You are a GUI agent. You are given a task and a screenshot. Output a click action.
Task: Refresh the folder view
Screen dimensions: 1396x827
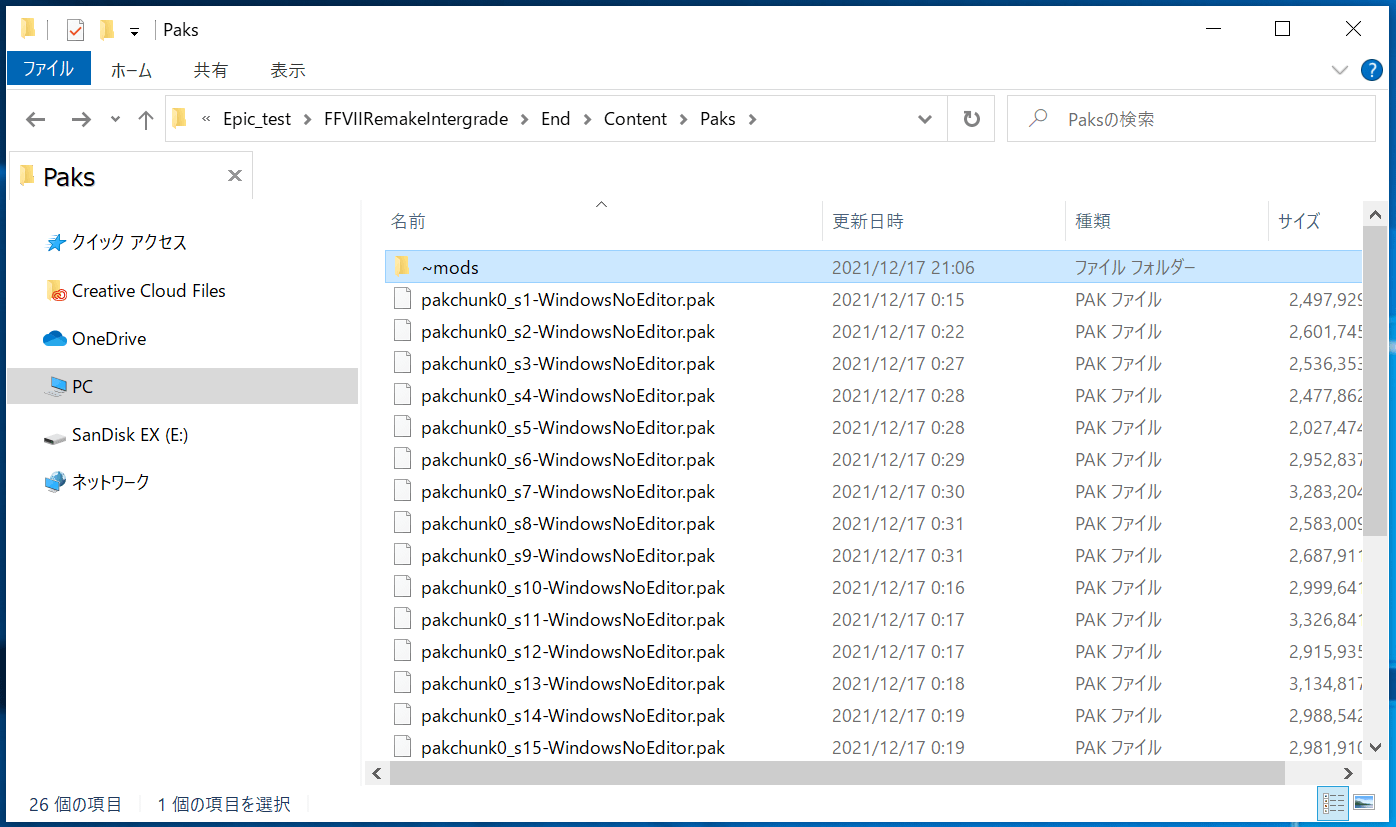tap(971, 119)
